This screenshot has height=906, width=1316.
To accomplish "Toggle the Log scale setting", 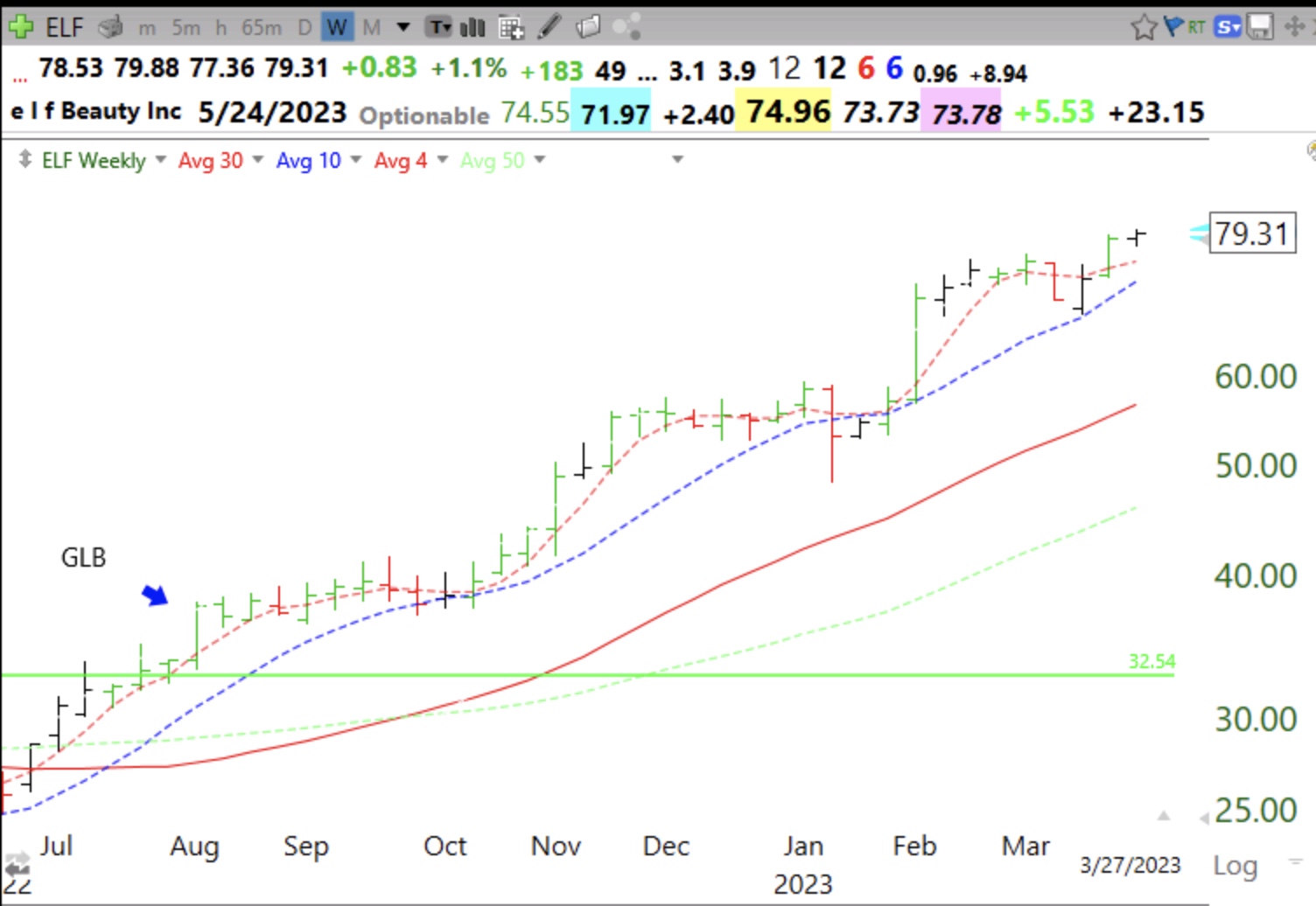I will (x=1235, y=866).
